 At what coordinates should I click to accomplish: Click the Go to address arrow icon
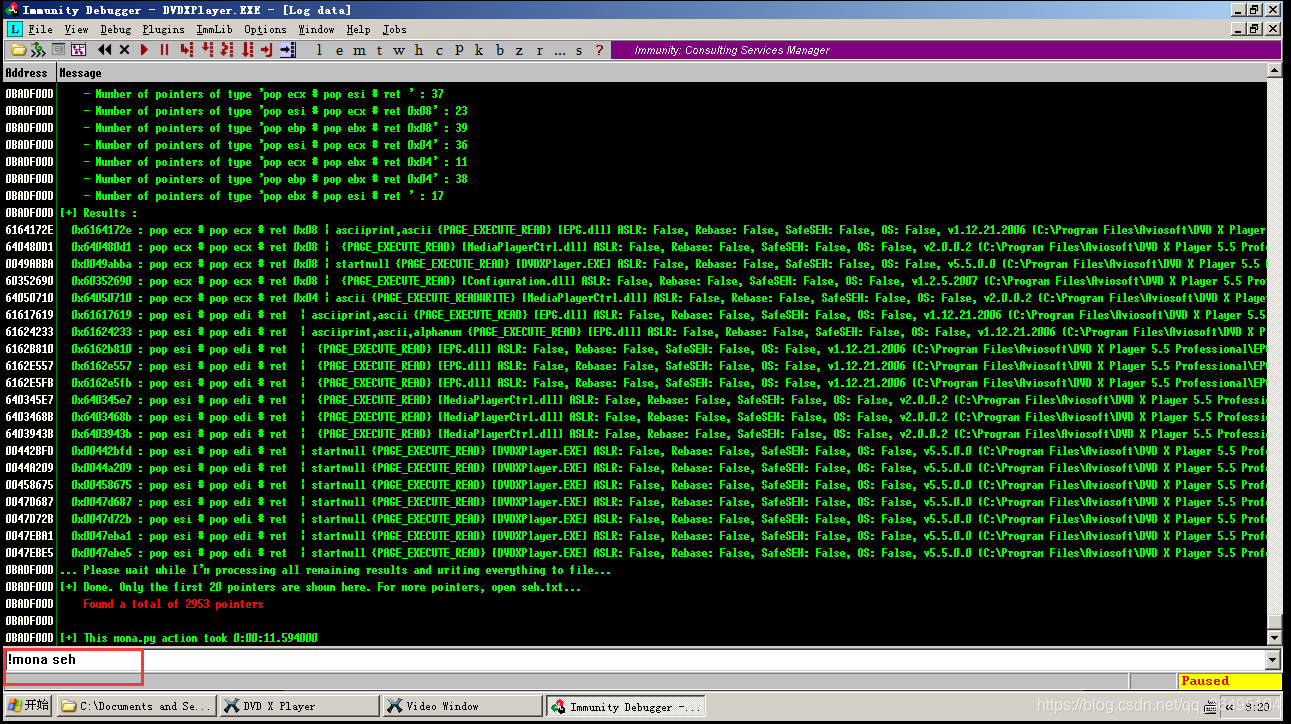pyautogui.click(x=288, y=50)
